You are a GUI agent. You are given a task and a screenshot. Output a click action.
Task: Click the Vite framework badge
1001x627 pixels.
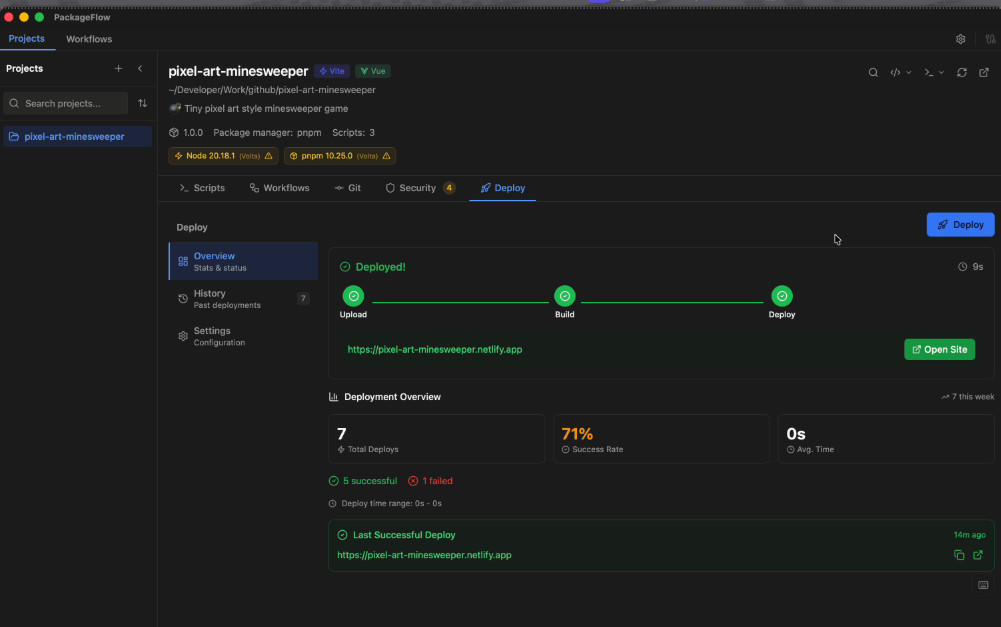331,71
